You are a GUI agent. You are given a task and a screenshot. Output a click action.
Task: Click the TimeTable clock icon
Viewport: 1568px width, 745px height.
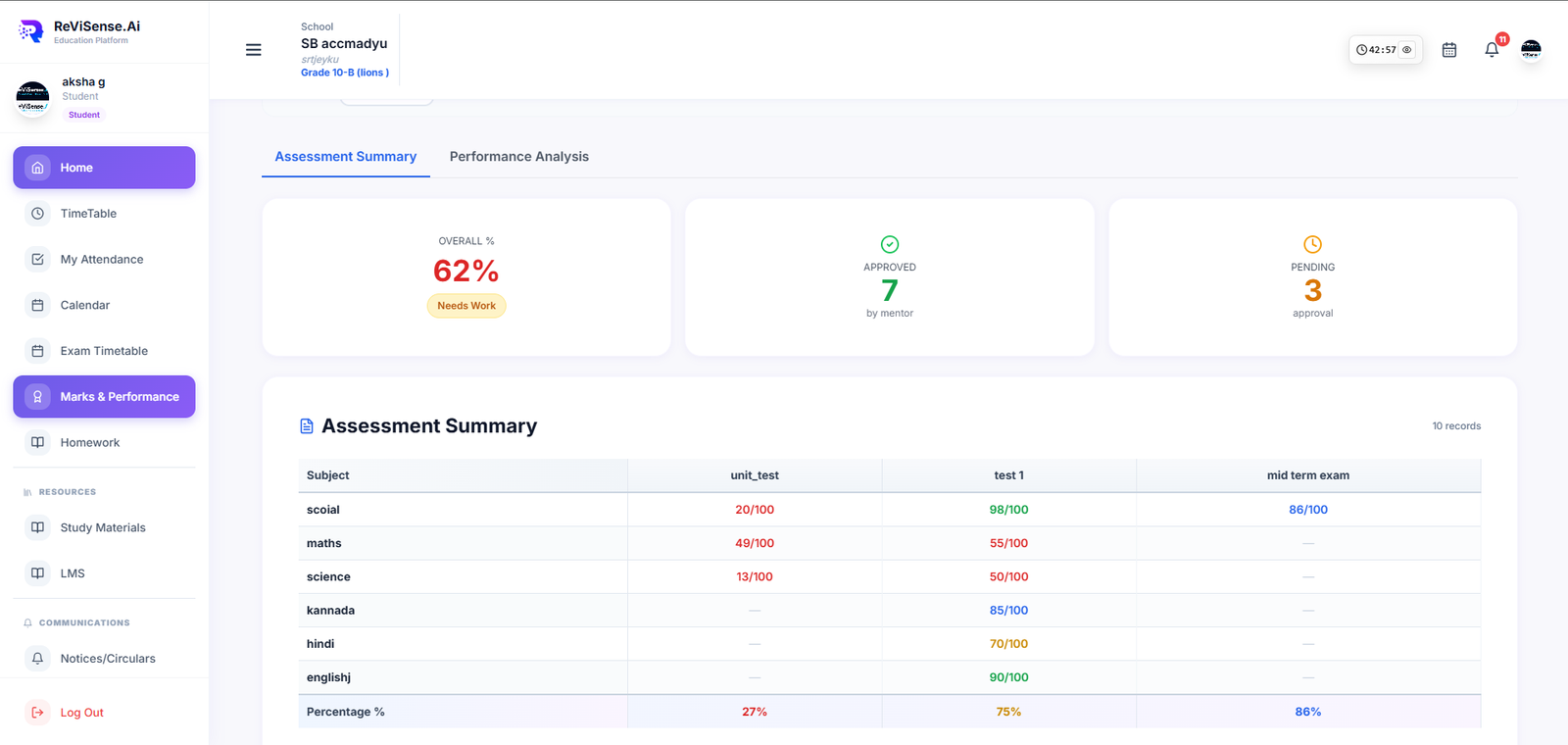(x=37, y=214)
